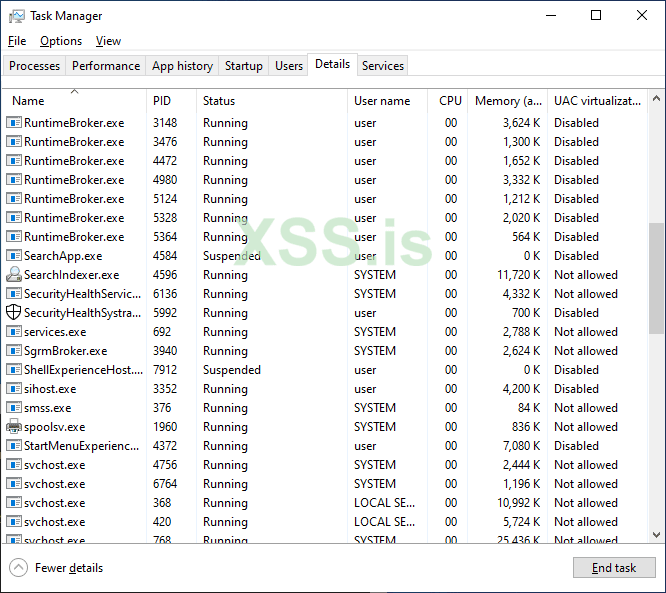Image resolution: width=666 pixels, height=593 pixels.
Task: Click the SecurityHealthSystray shield icon
Action: coord(14,313)
